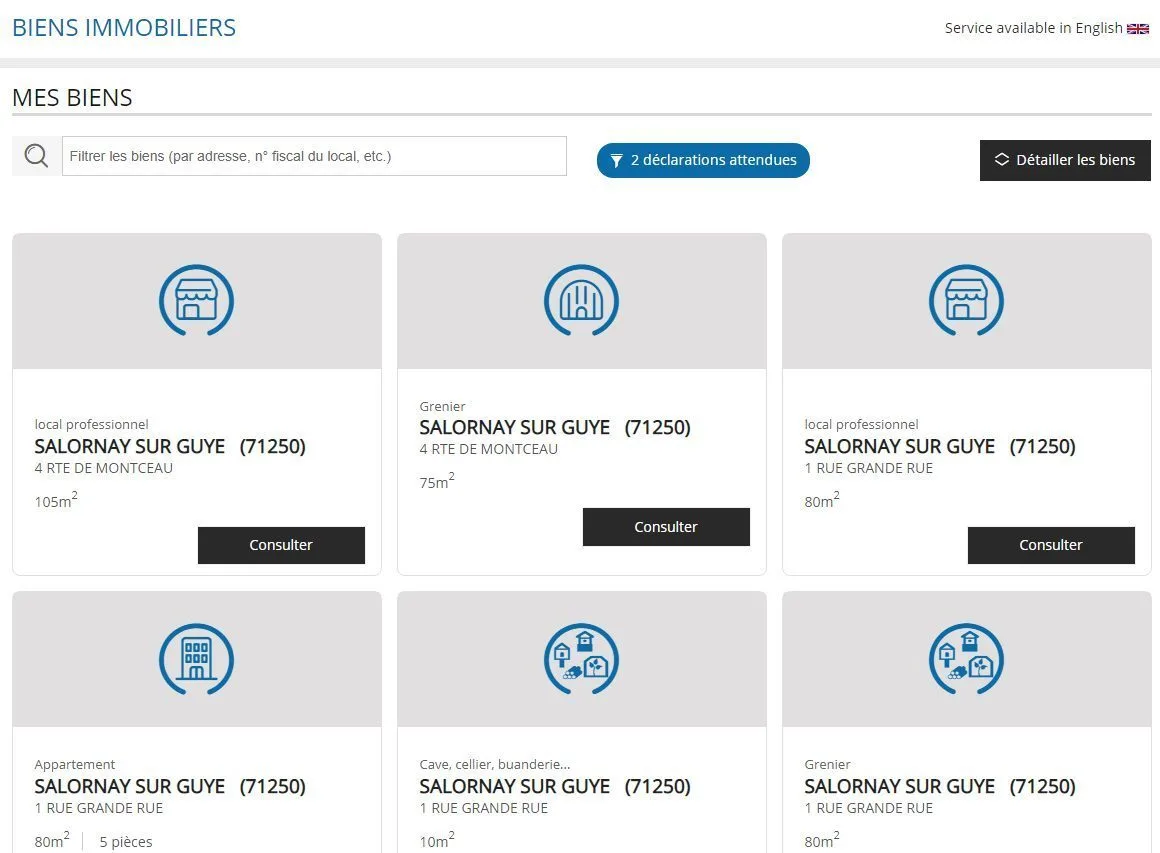Consult the 80m² local professionnel on Rue Grande Rue
The image size is (1160, 853).
pyautogui.click(x=1050, y=545)
